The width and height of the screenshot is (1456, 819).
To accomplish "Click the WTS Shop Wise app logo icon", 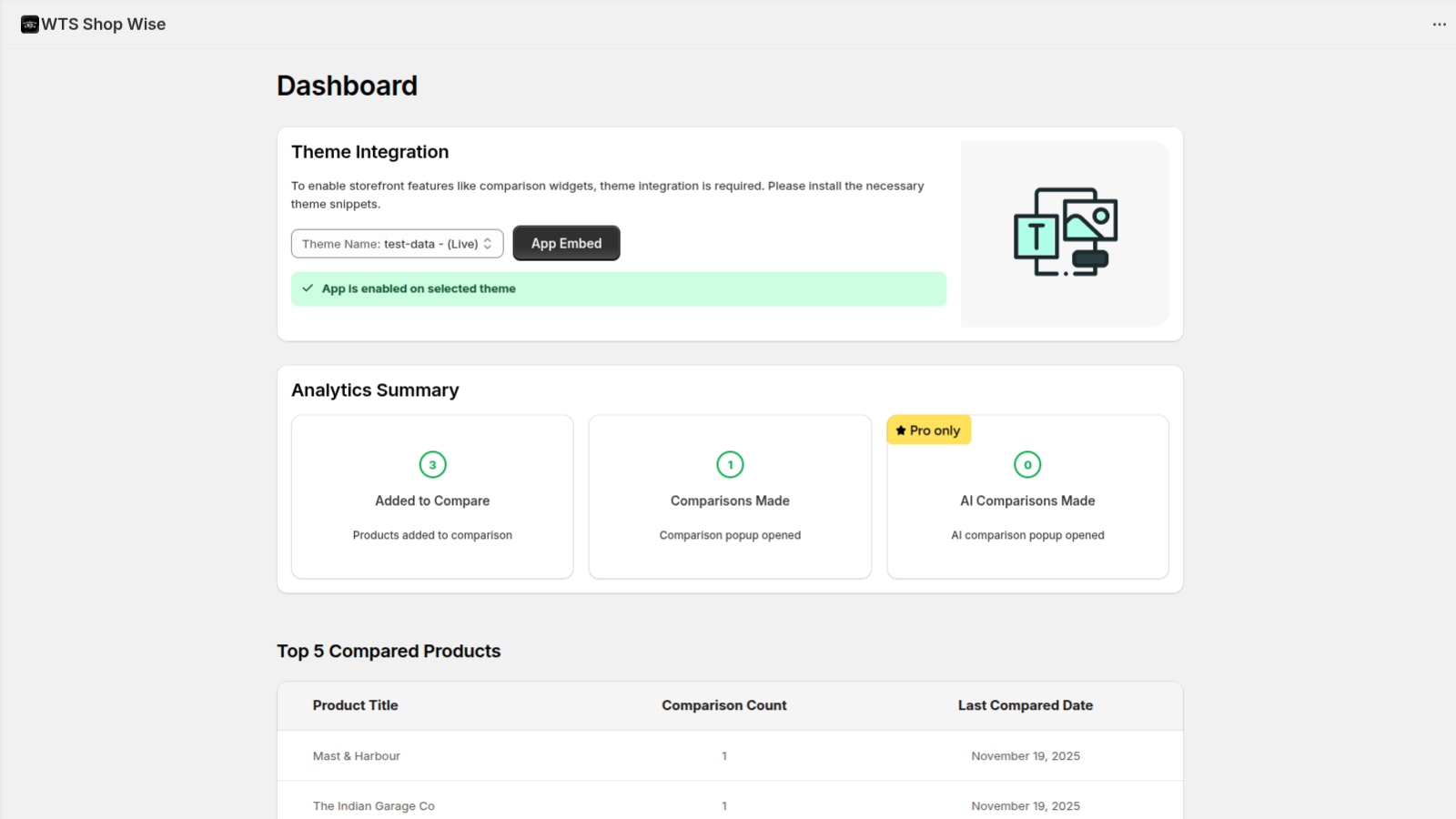I will pyautogui.click(x=30, y=25).
